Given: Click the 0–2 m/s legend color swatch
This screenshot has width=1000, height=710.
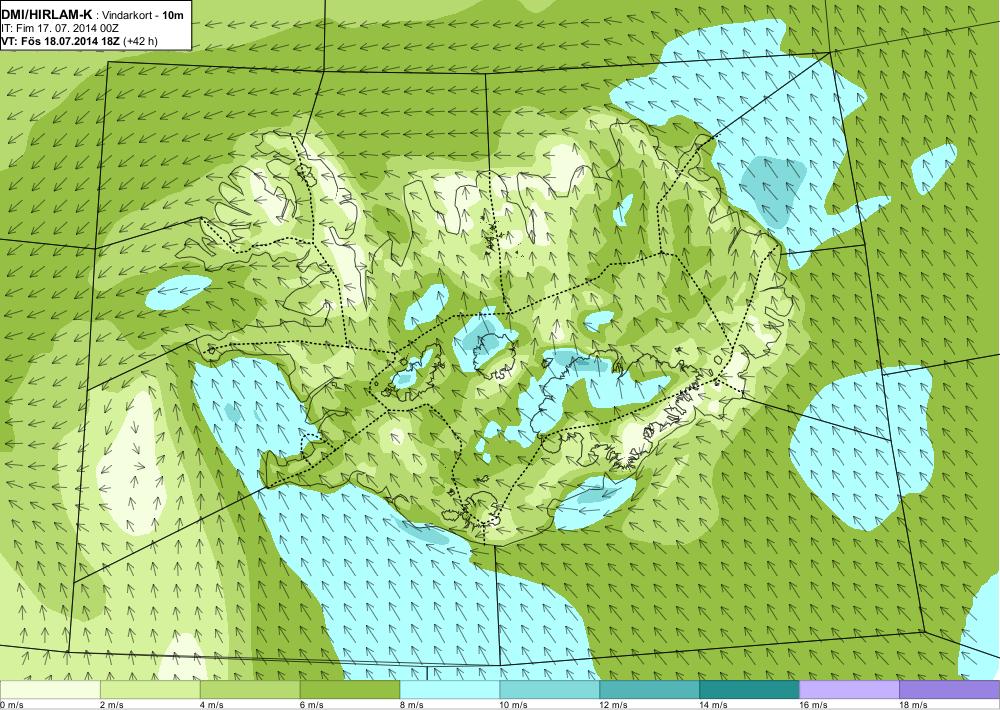Looking at the screenshot, I should [x=50, y=690].
